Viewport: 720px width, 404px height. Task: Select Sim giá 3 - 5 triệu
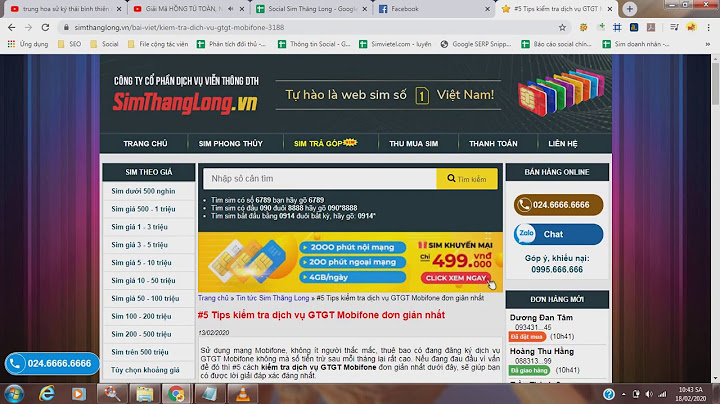point(149,245)
